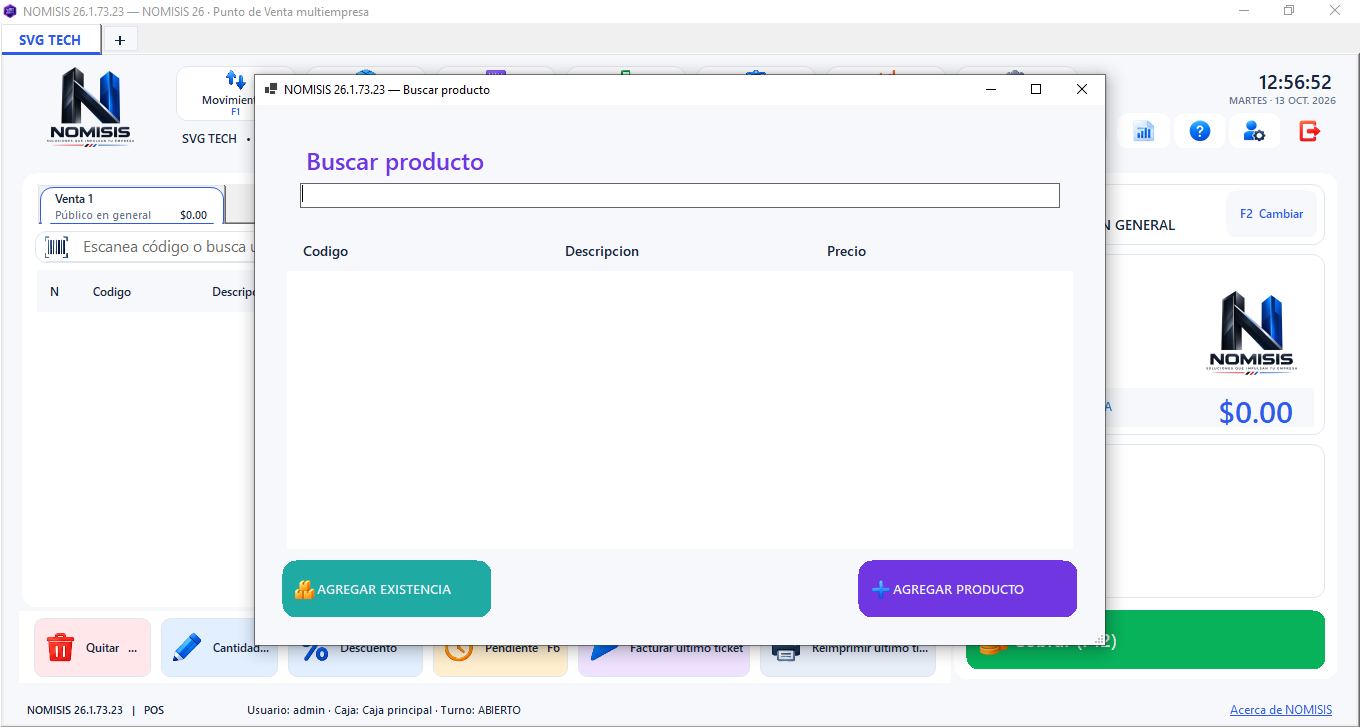1360x727 pixels.
Task: Sort by the Codigo column in dialog
Action: (326, 251)
